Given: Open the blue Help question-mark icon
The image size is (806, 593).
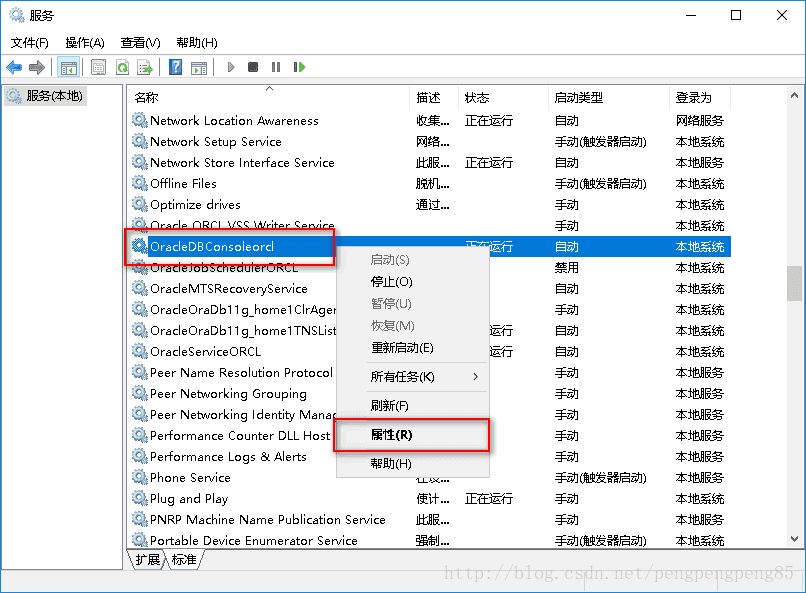Looking at the screenshot, I should click(175, 67).
